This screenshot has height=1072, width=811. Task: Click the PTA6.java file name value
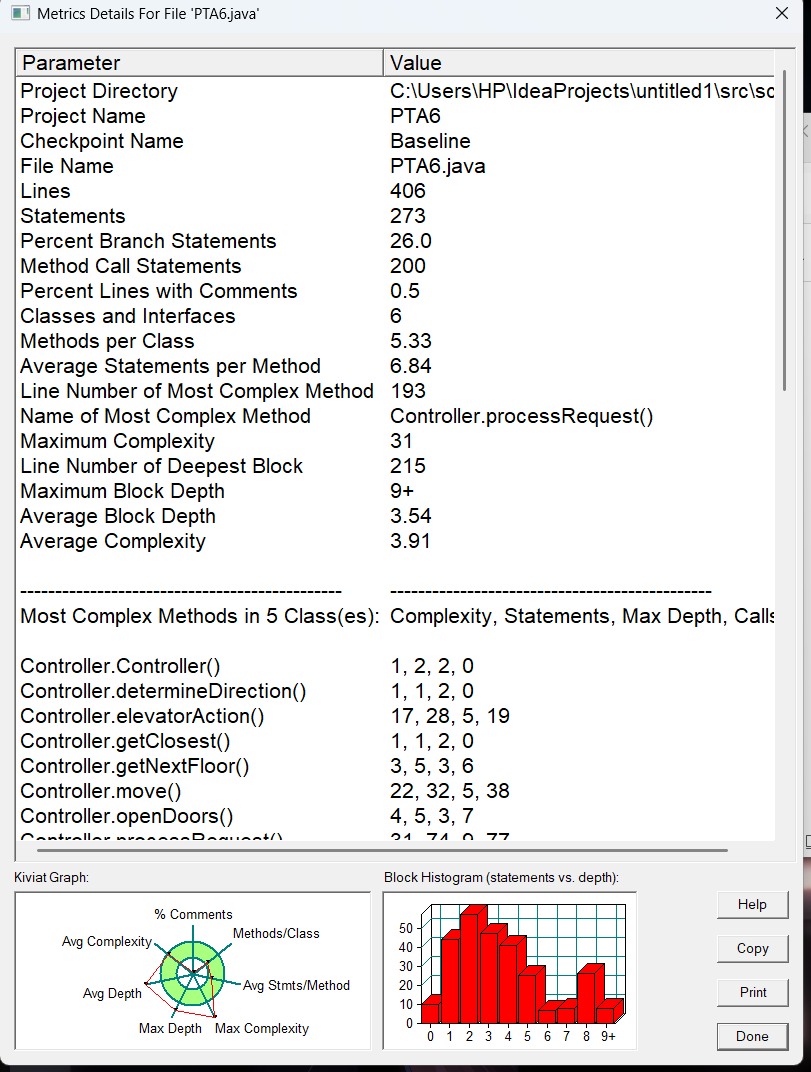point(438,166)
